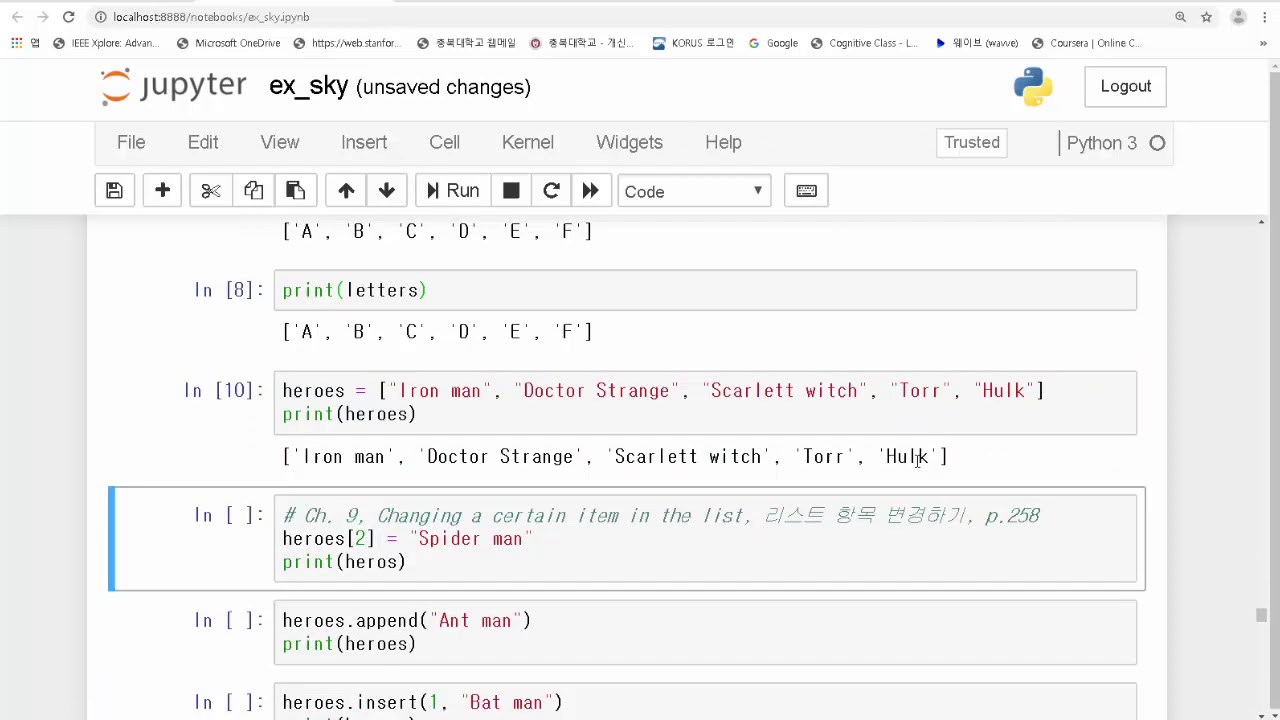Viewport: 1280px width, 720px height.
Task: Show more bookmarks chevron in bookmarks bar
Action: click(x=1263, y=43)
